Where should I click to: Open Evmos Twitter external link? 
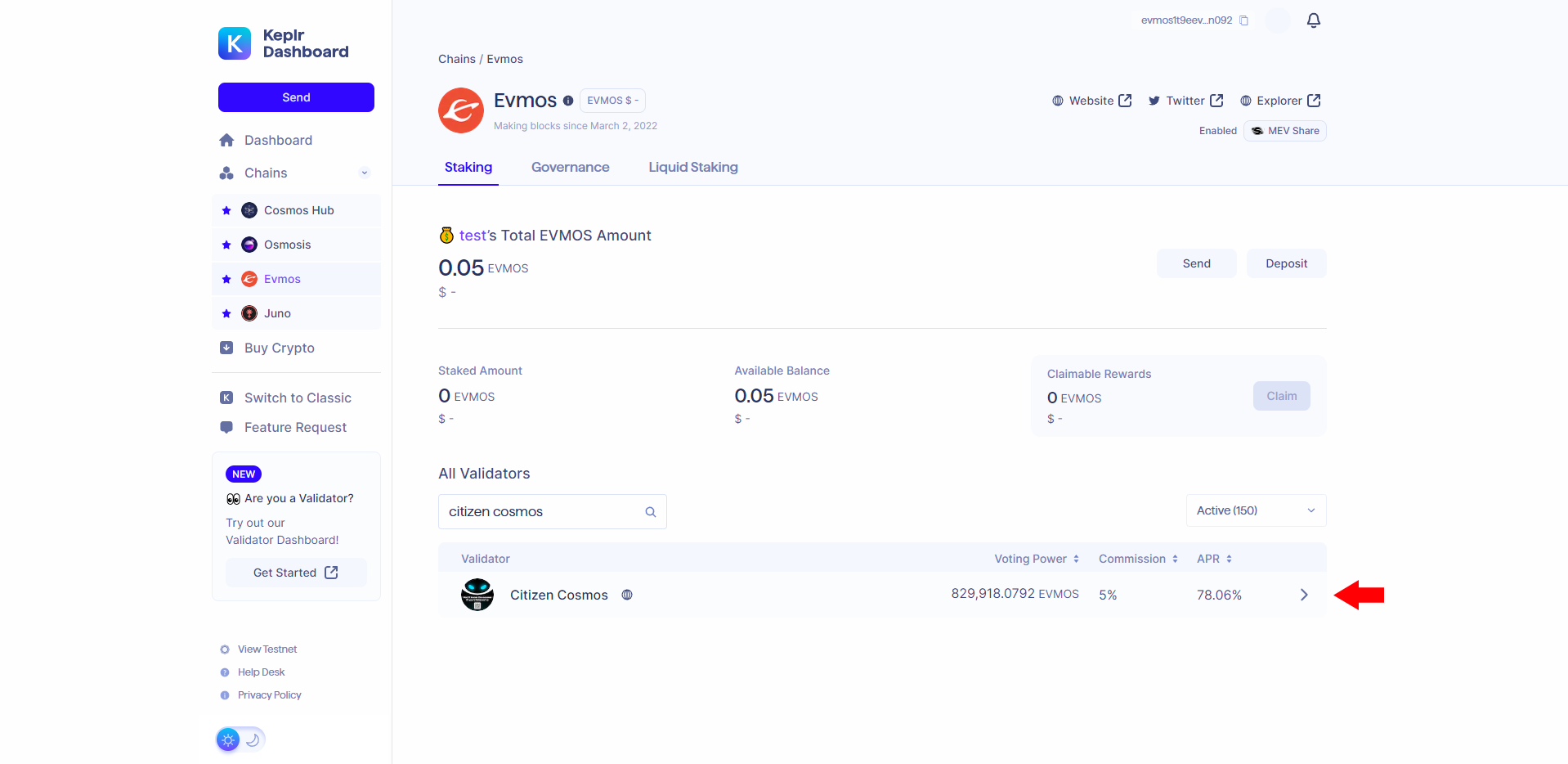[x=1185, y=101]
